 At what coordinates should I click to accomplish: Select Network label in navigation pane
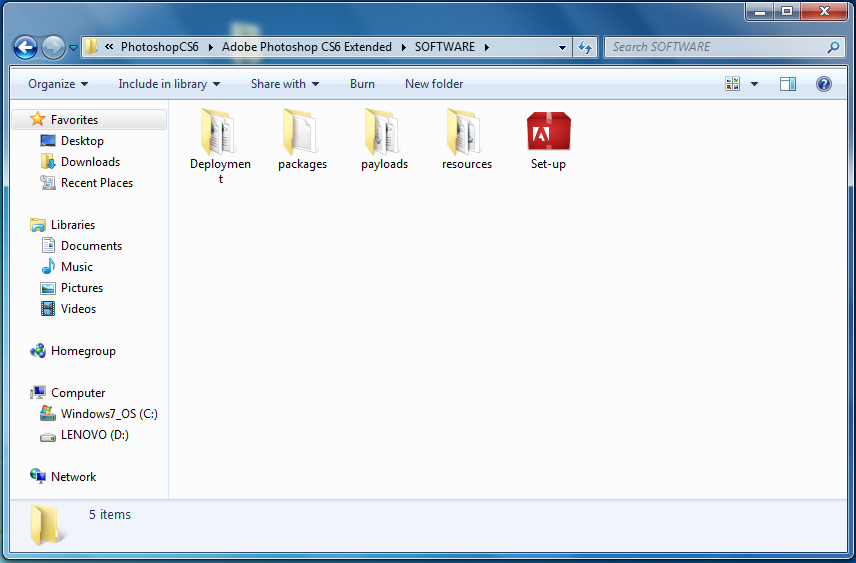click(74, 477)
